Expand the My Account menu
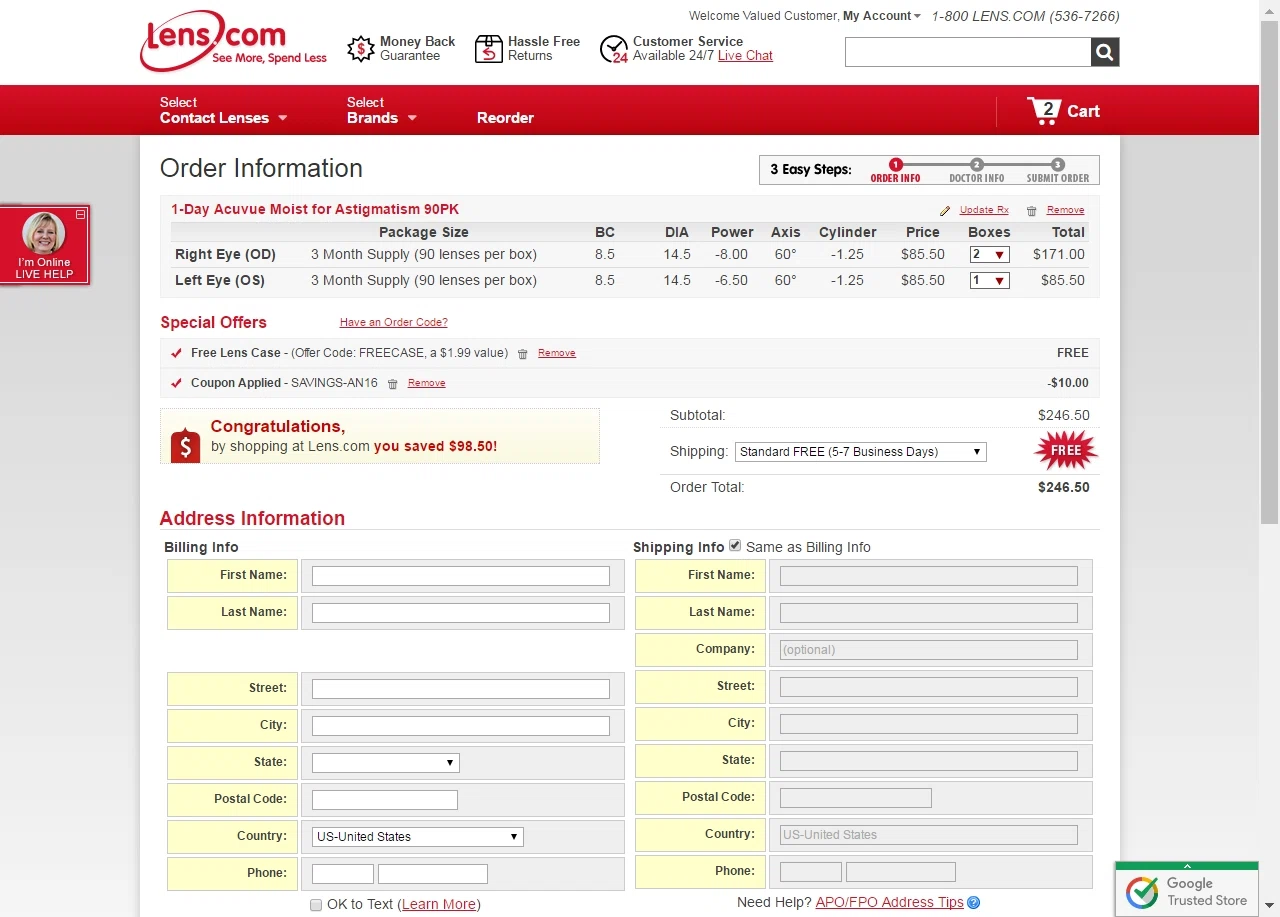The height and width of the screenshot is (917, 1280). 881,16
